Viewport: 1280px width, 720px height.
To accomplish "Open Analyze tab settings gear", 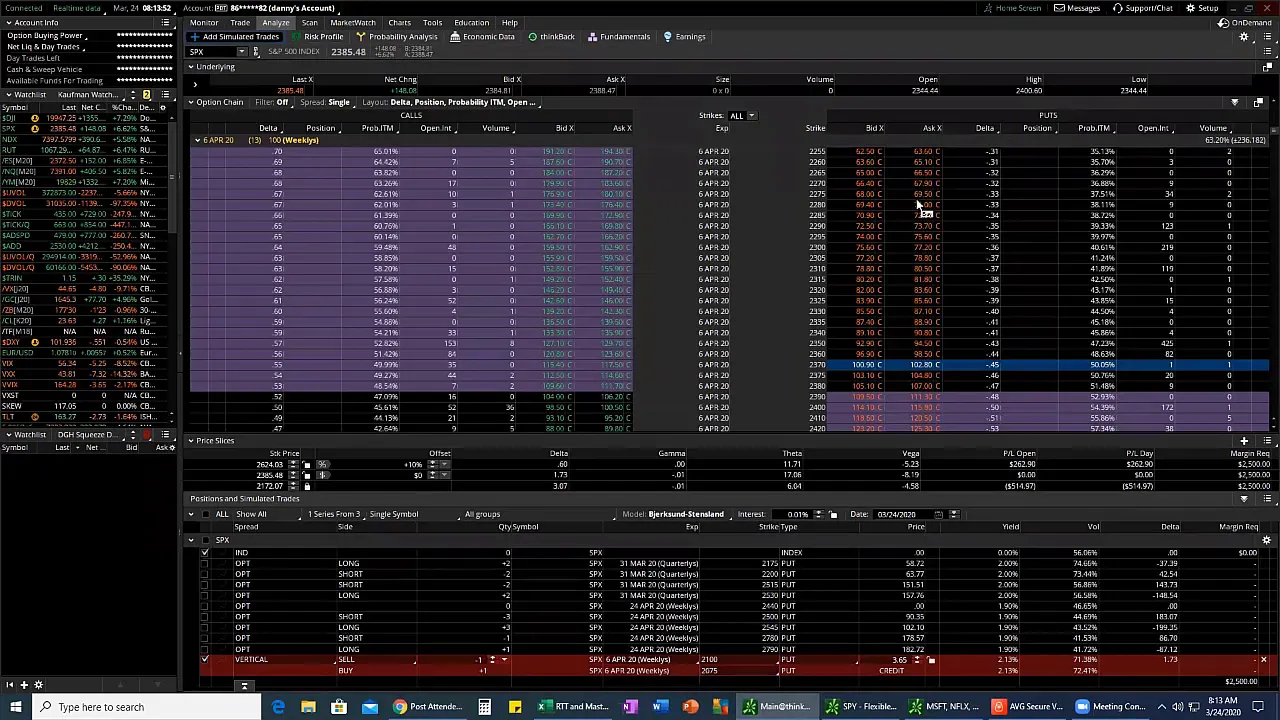I will pos(1244,37).
